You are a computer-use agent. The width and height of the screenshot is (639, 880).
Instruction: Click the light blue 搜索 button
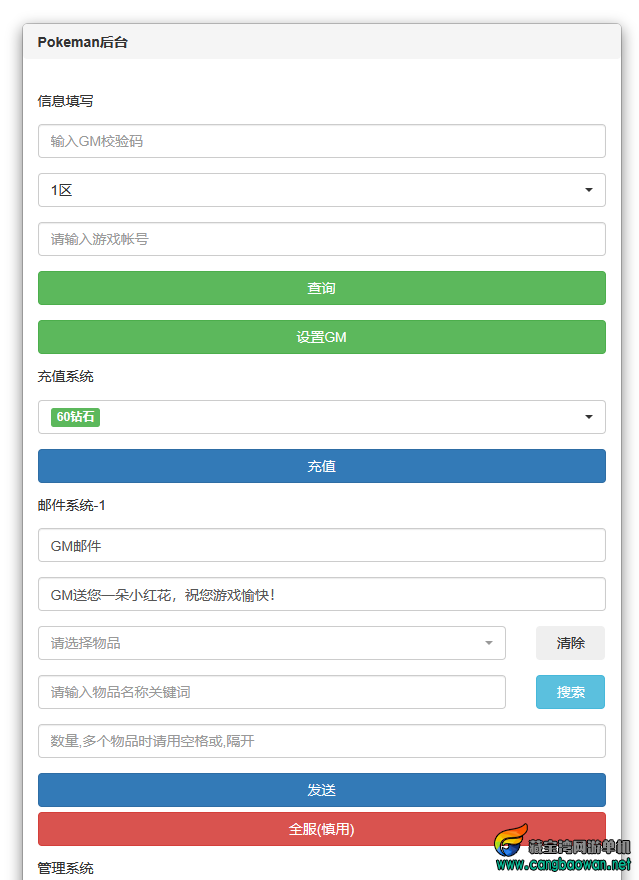[x=570, y=692]
